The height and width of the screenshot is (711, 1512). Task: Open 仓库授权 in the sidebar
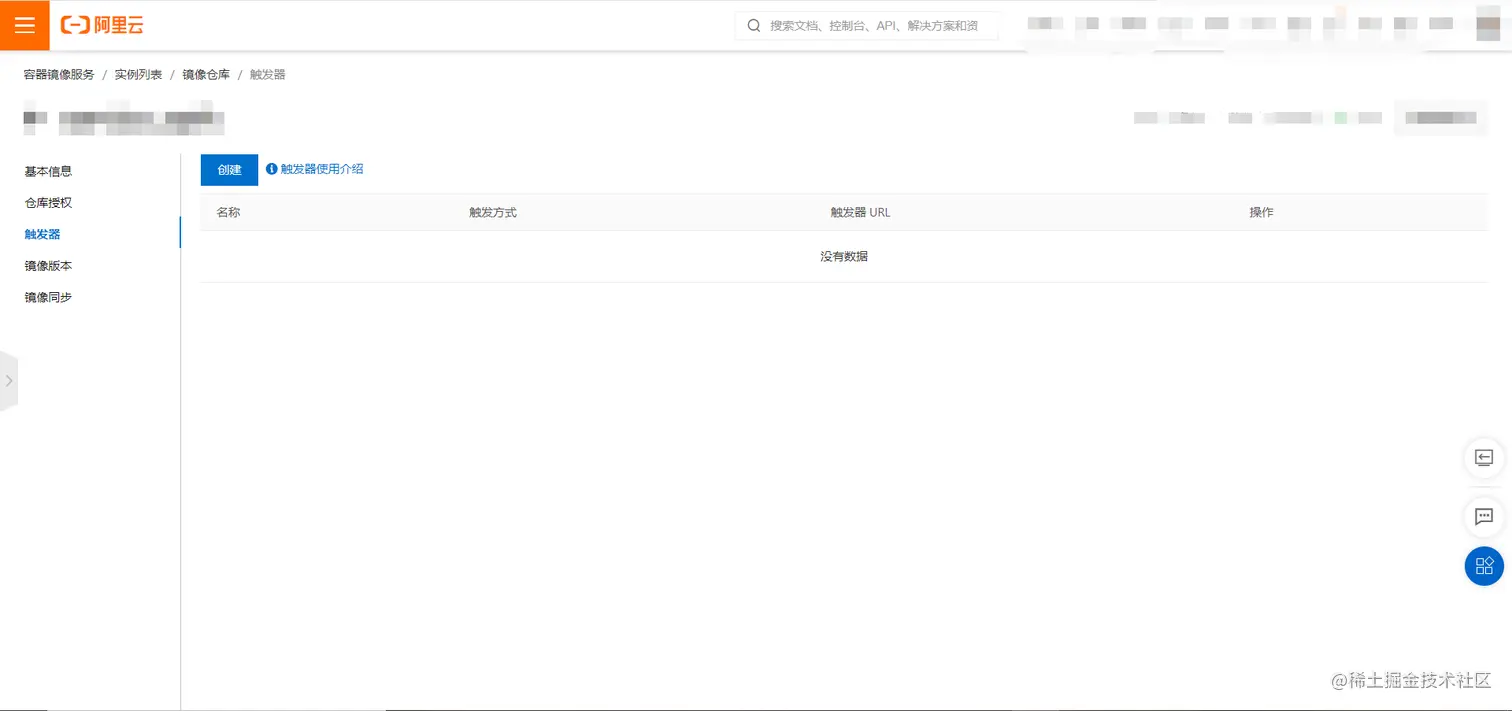pyautogui.click(x=48, y=203)
